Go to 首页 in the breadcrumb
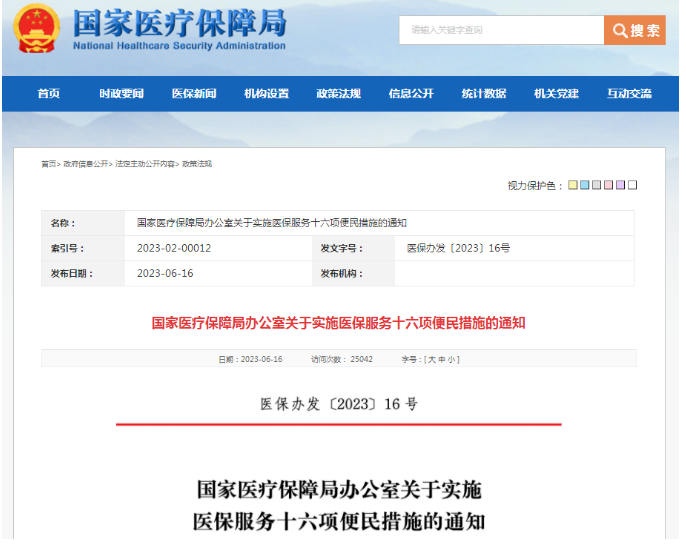The height and width of the screenshot is (546, 686). pos(49,164)
